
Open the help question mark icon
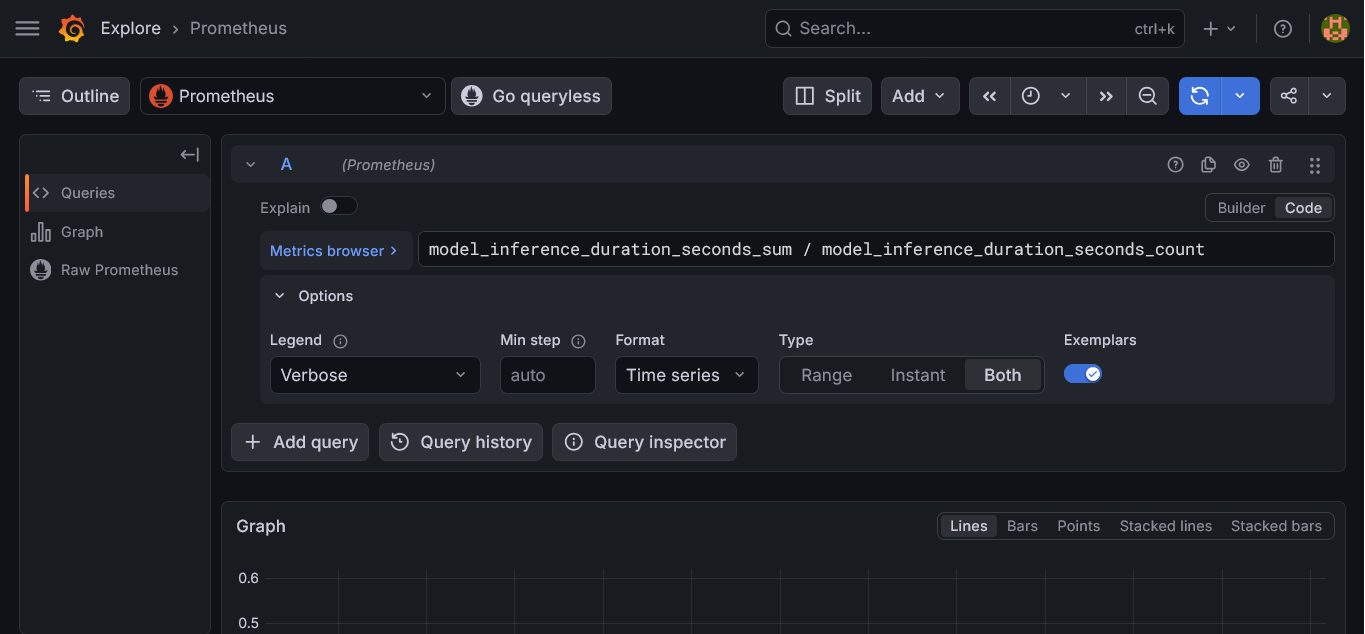(x=1283, y=29)
